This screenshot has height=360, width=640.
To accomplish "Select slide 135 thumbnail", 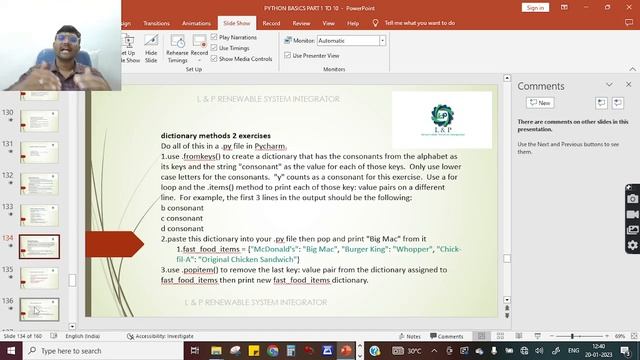I will tap(39, 278).
